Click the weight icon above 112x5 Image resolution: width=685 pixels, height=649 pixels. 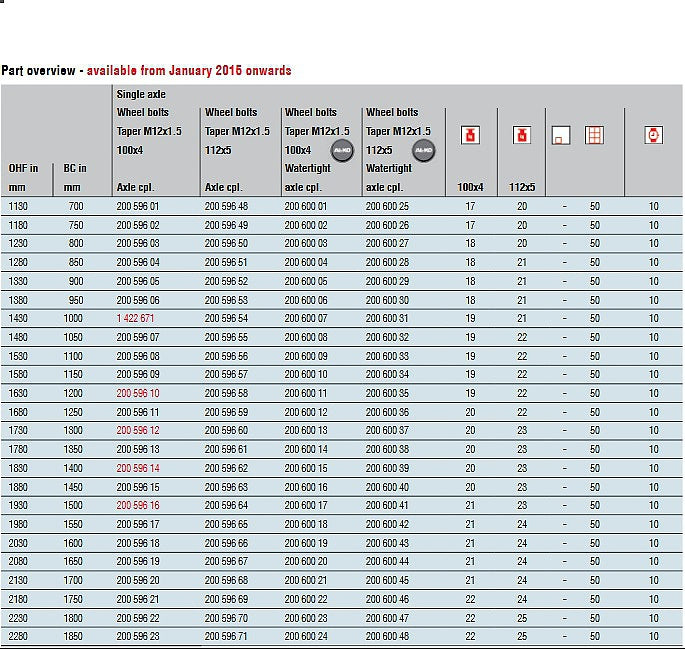(521, 135)
